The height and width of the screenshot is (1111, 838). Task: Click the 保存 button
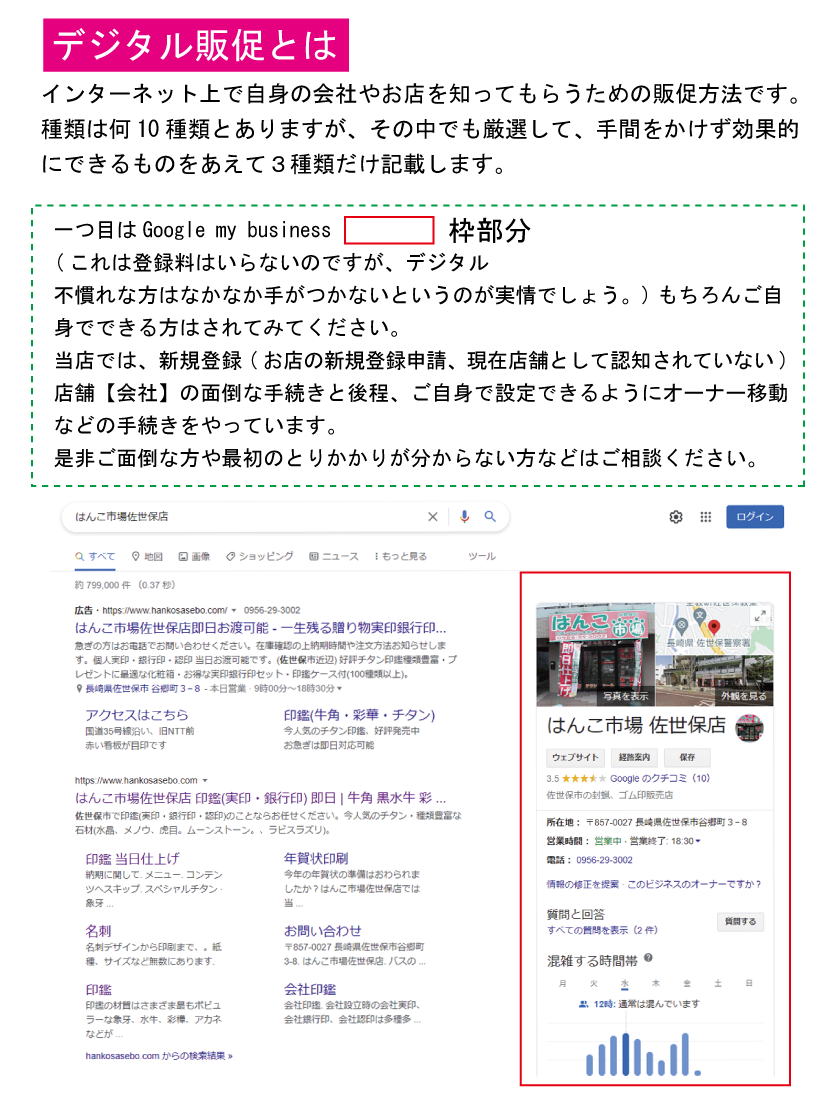coord(687,757)
